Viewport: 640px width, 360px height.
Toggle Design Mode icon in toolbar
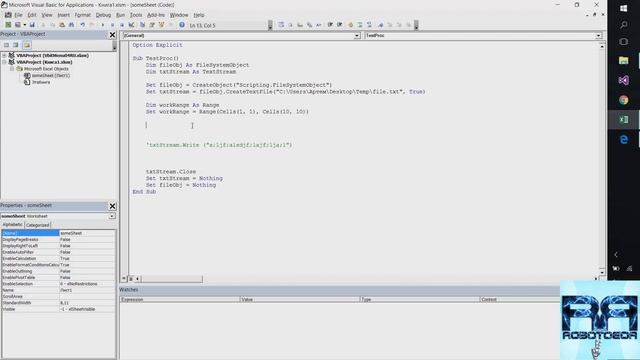[131, 25]
